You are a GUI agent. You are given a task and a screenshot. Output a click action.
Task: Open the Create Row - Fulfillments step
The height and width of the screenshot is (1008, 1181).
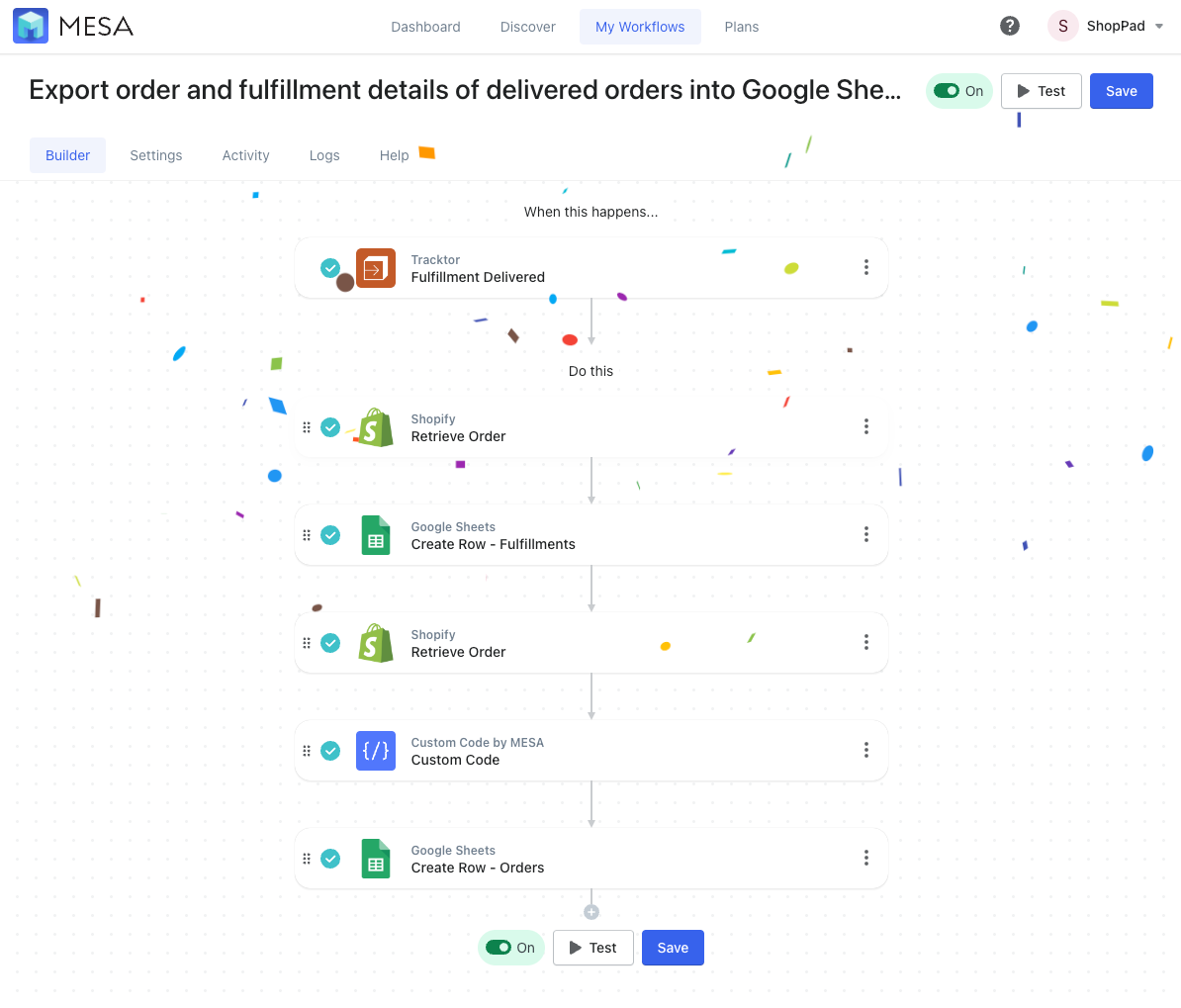[591, 535]
